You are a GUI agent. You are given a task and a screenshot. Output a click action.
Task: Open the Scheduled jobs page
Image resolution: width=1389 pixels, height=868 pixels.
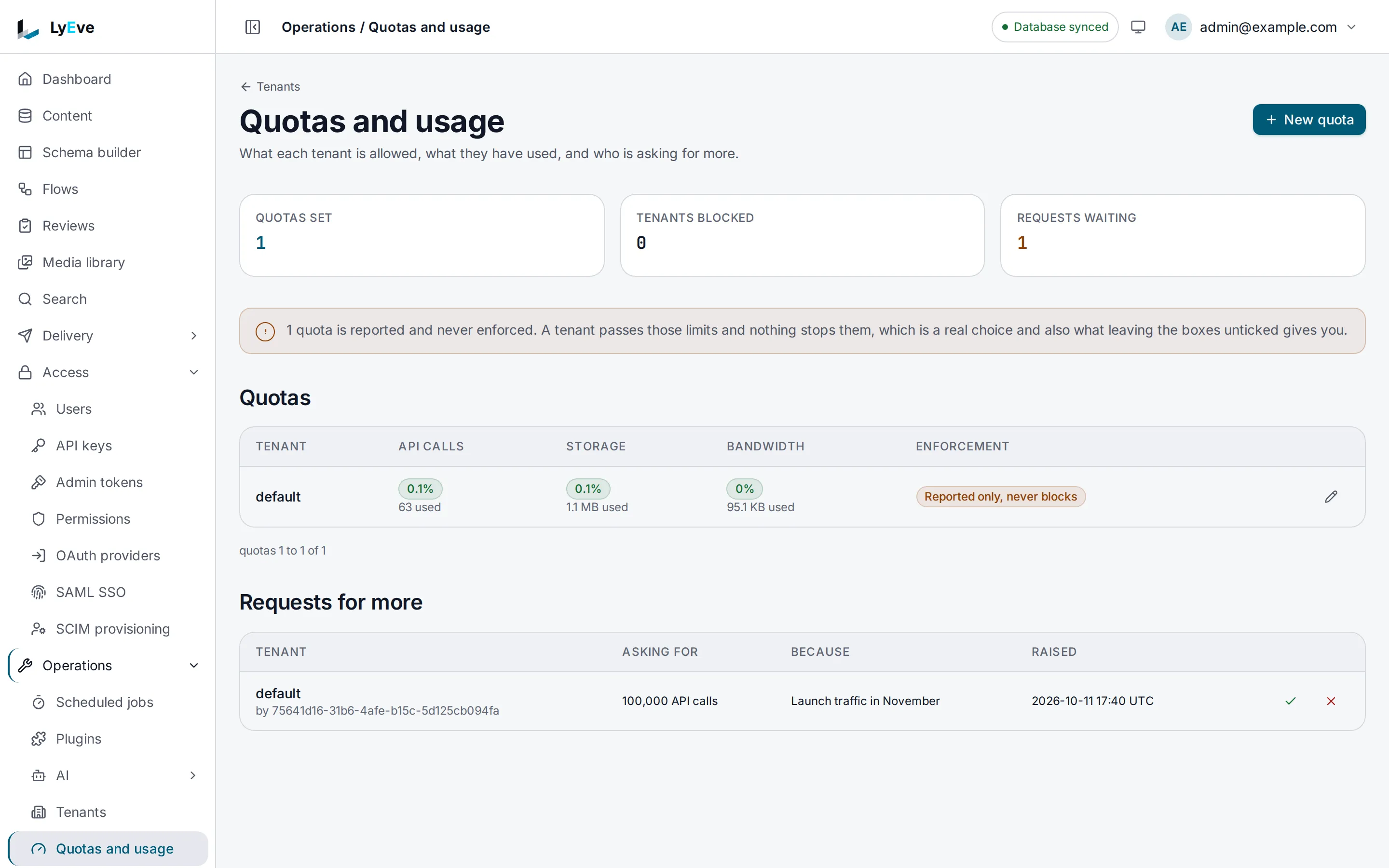[108, 702]
